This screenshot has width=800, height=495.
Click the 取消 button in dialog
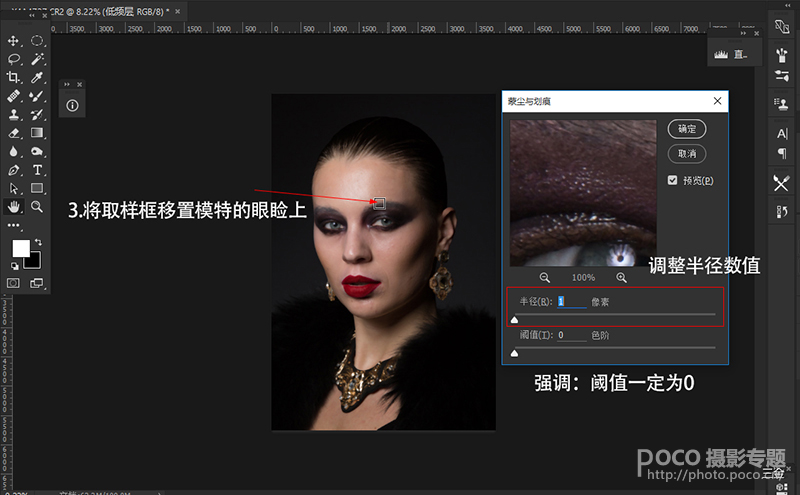tap(687, 153)
